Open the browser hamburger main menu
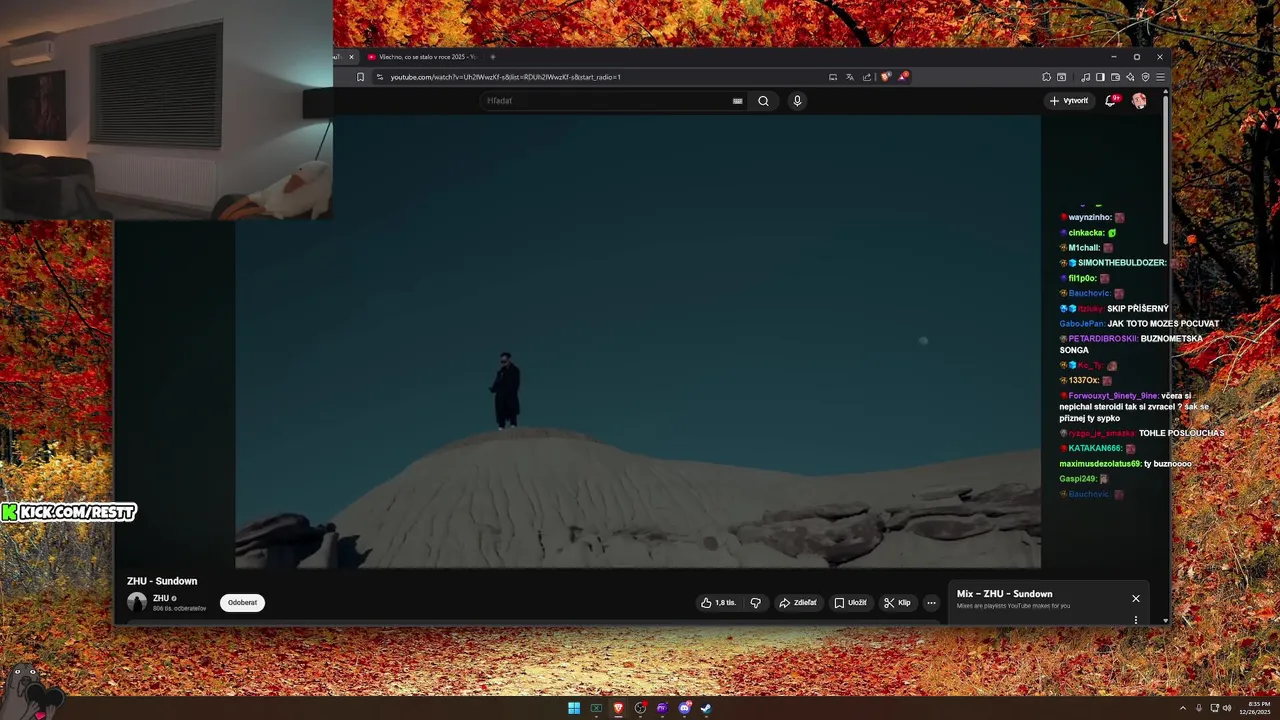The image size is (1280, 720). point(1160,77)
